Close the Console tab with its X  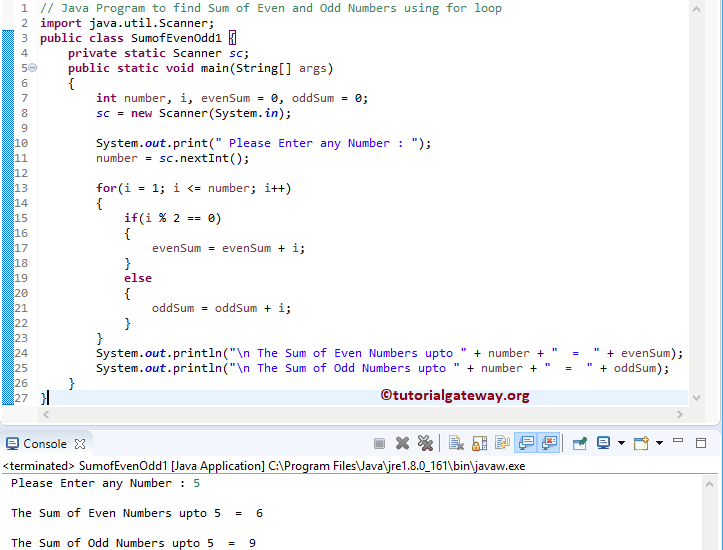[80, 444]
